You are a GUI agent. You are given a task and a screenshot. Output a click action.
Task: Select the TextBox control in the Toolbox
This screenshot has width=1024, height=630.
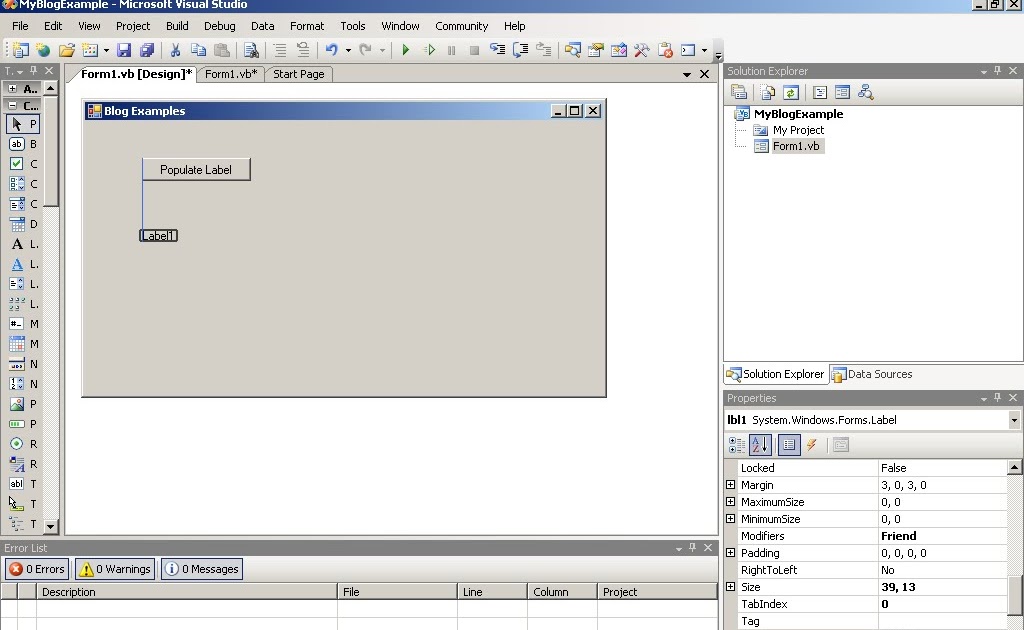coord(22,484)
